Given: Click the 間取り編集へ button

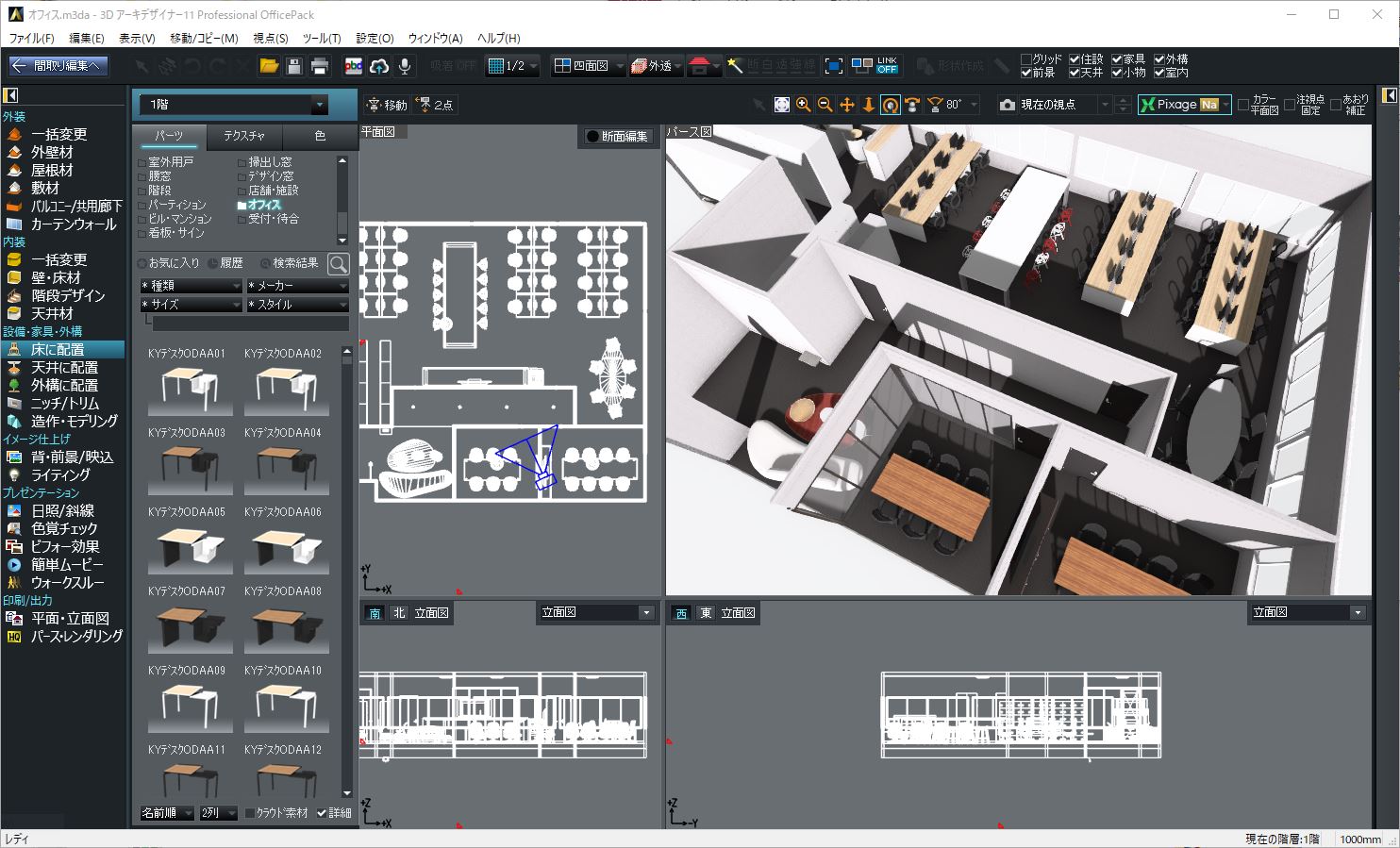Looking at the screenshot, I should [x=58, y=66].
